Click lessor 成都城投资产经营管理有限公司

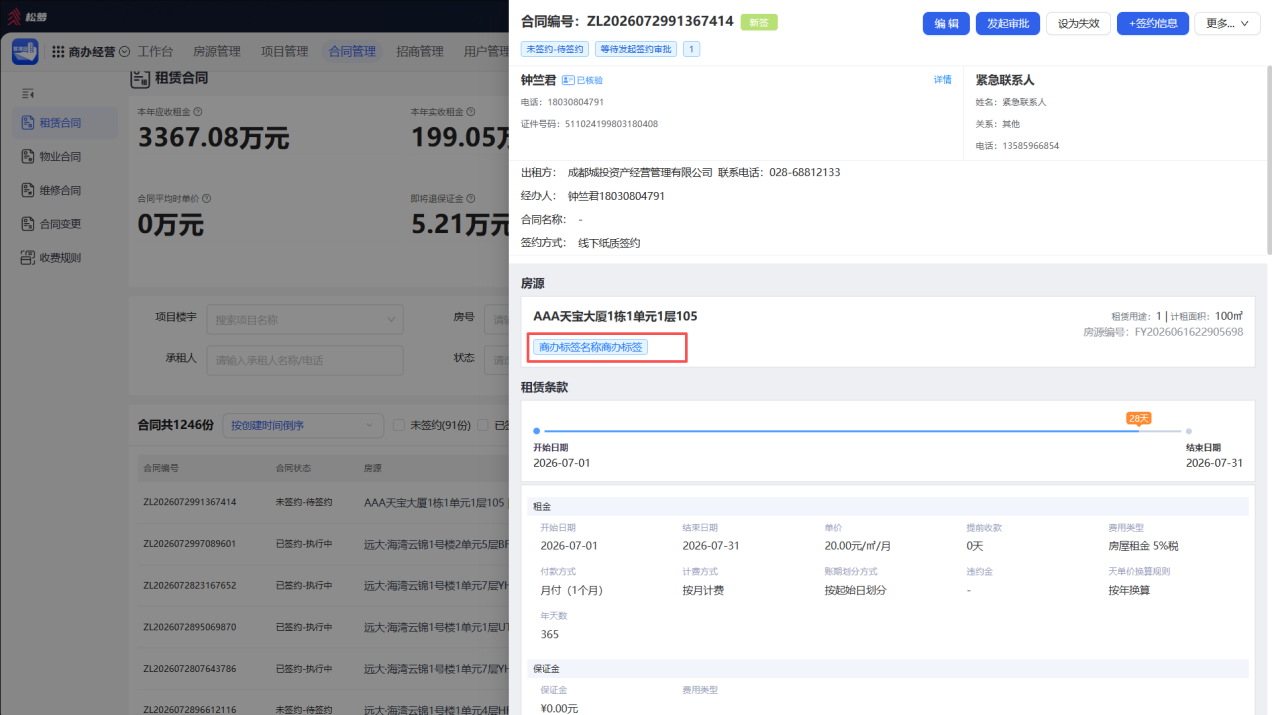coord(640,172)
